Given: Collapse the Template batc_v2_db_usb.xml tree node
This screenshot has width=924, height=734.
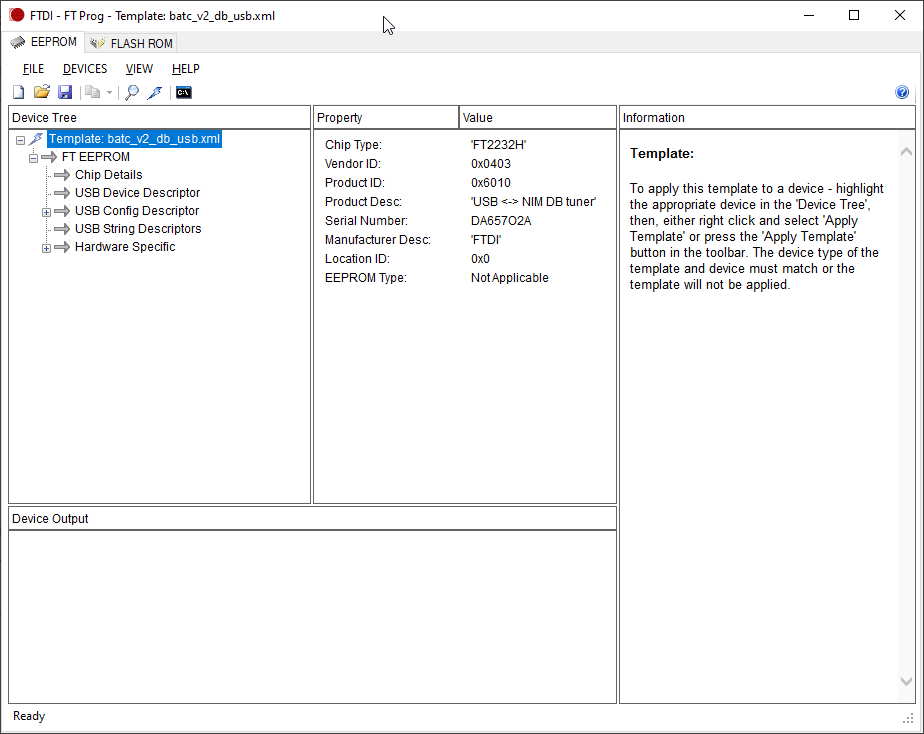Looking at the screenshot, I should tap(21, 140).
